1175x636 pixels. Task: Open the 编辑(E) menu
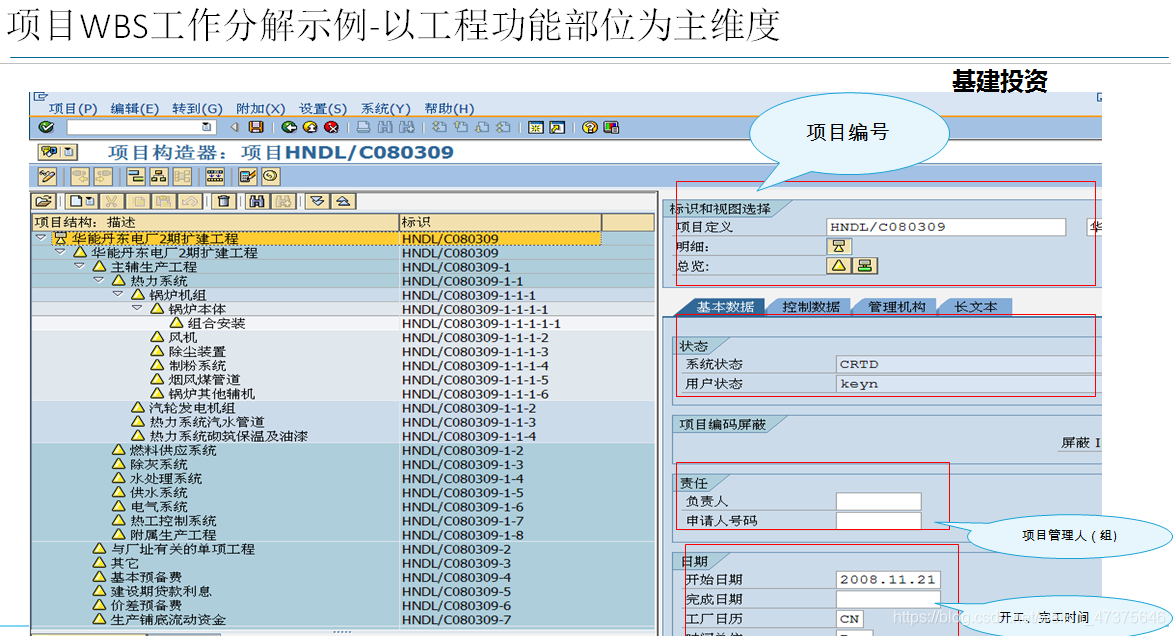135,109
